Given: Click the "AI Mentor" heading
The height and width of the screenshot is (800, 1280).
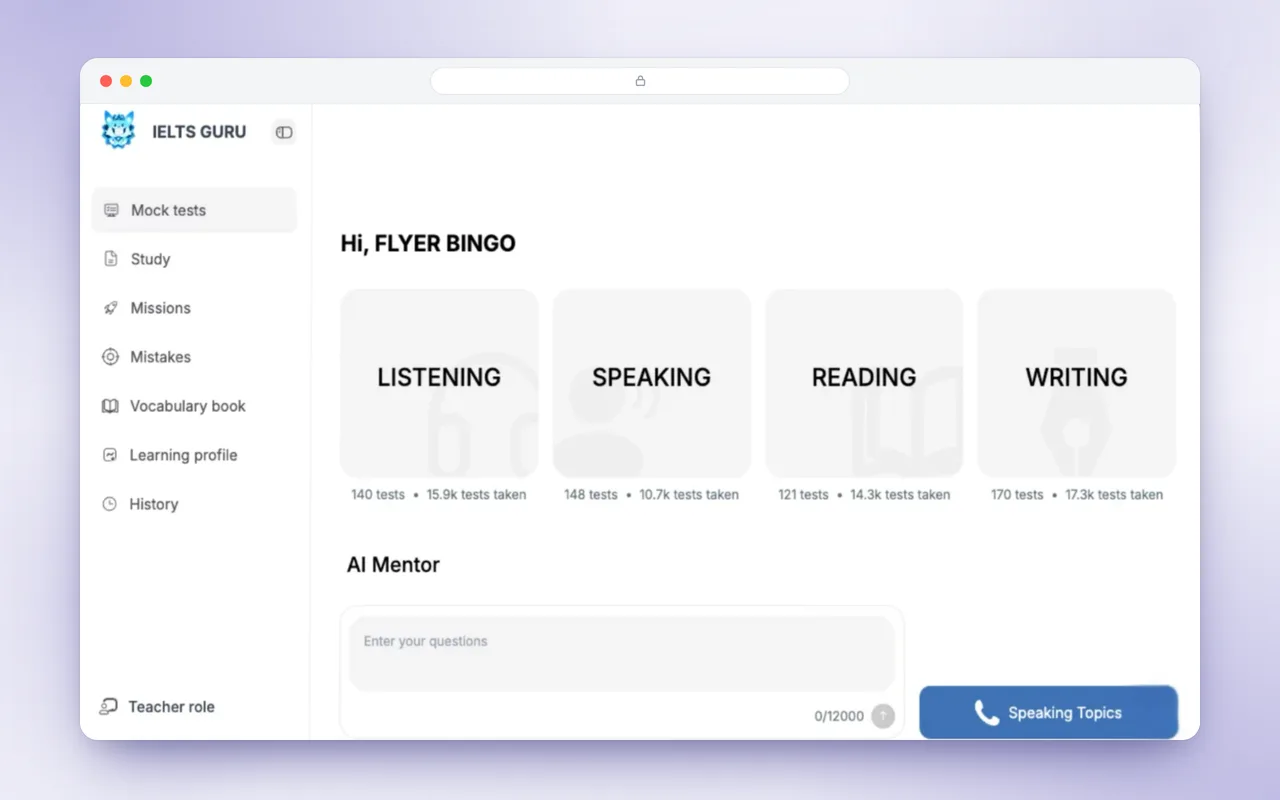Looking at the screenshot, I should (393, 565).
